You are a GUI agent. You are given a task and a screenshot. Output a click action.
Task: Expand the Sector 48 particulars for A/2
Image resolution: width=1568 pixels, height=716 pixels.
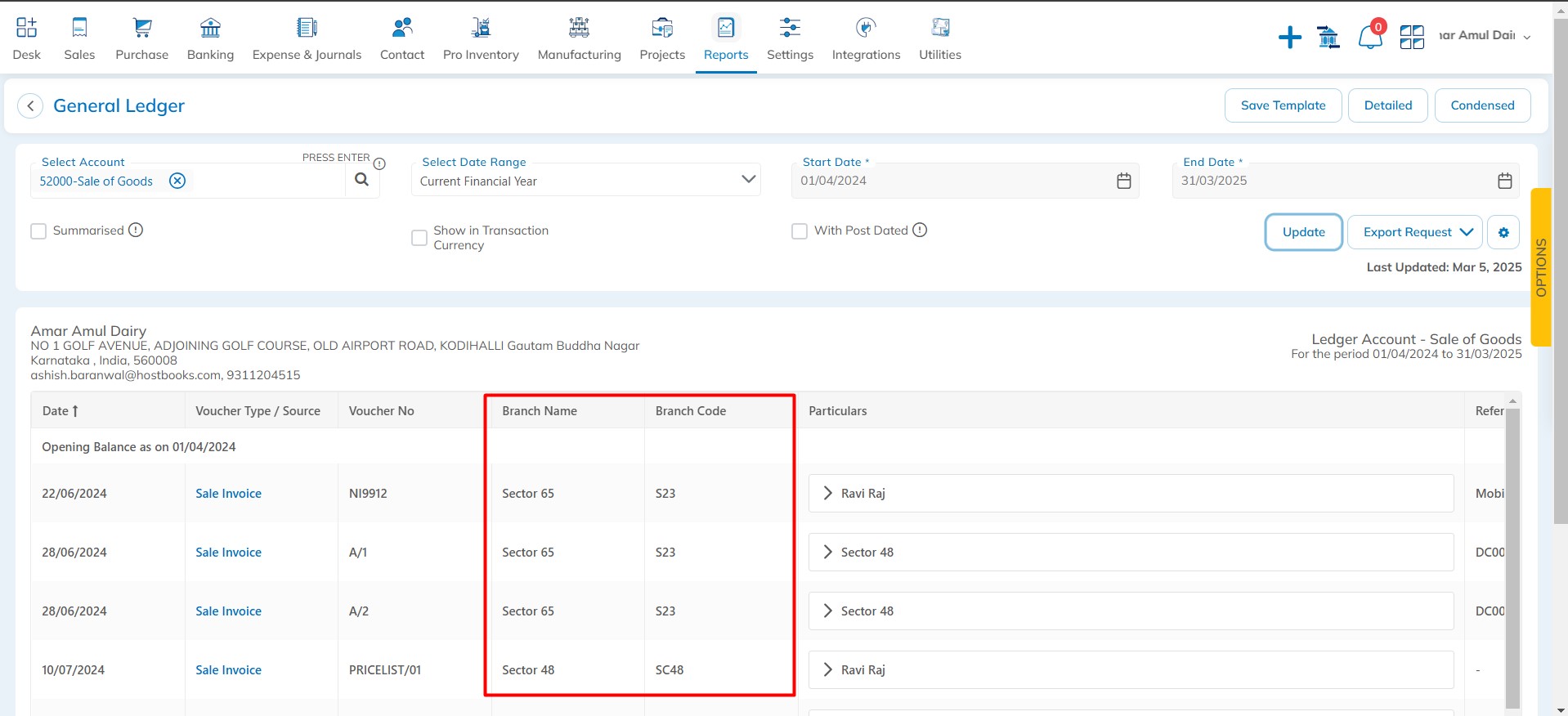(828, 611)
